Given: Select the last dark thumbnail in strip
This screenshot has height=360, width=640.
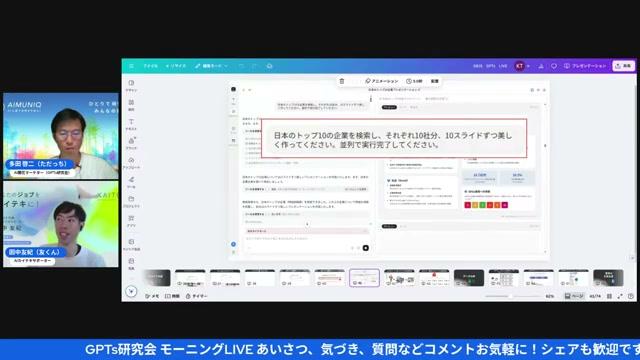Looking at the screenshot, I should 608,278.
